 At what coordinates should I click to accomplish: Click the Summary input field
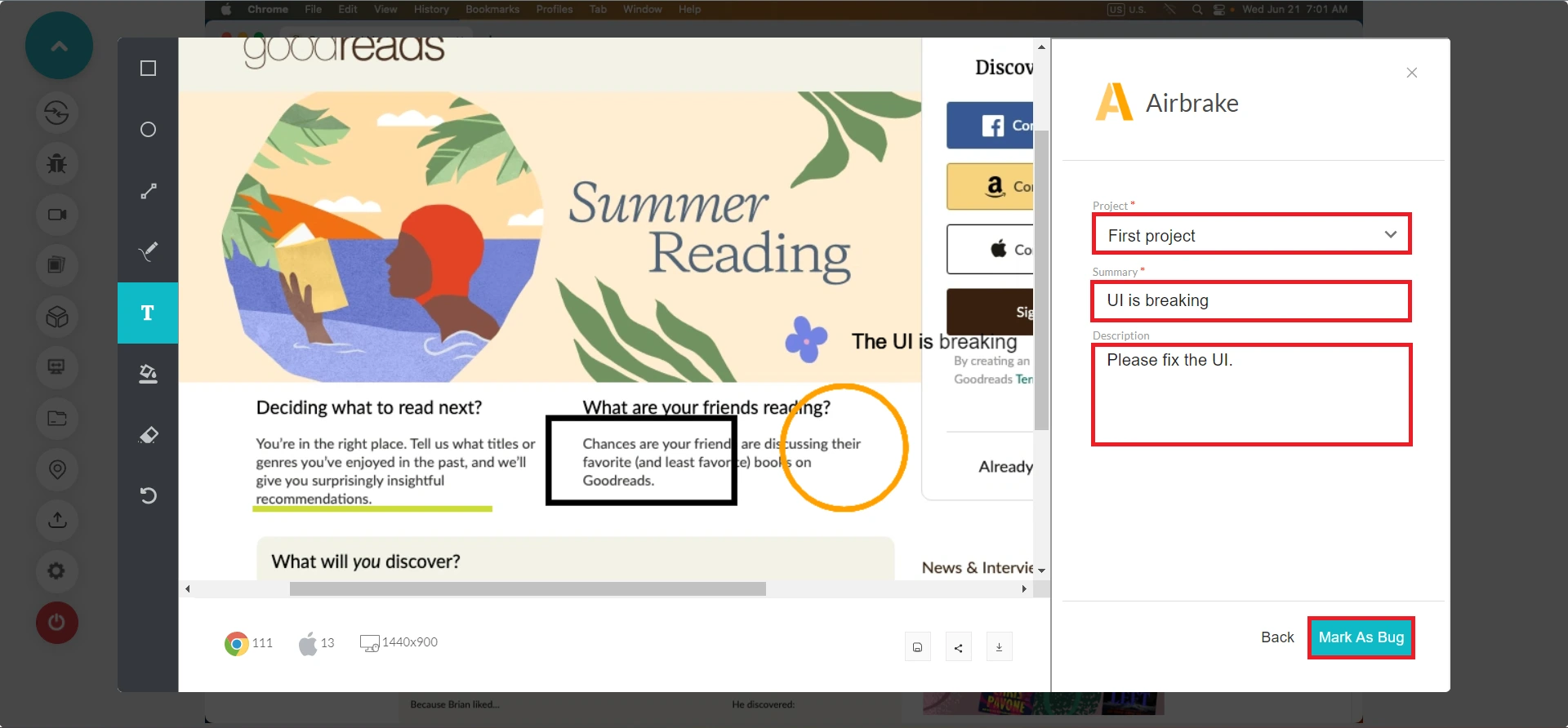tap(1251, 301)
